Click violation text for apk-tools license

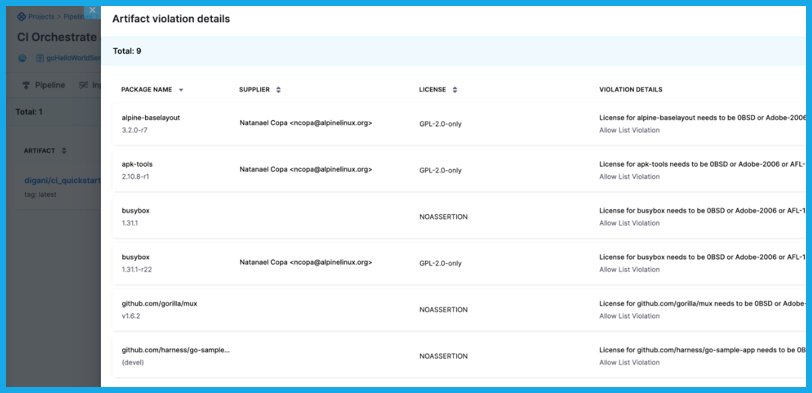click(x=703, y=165)
